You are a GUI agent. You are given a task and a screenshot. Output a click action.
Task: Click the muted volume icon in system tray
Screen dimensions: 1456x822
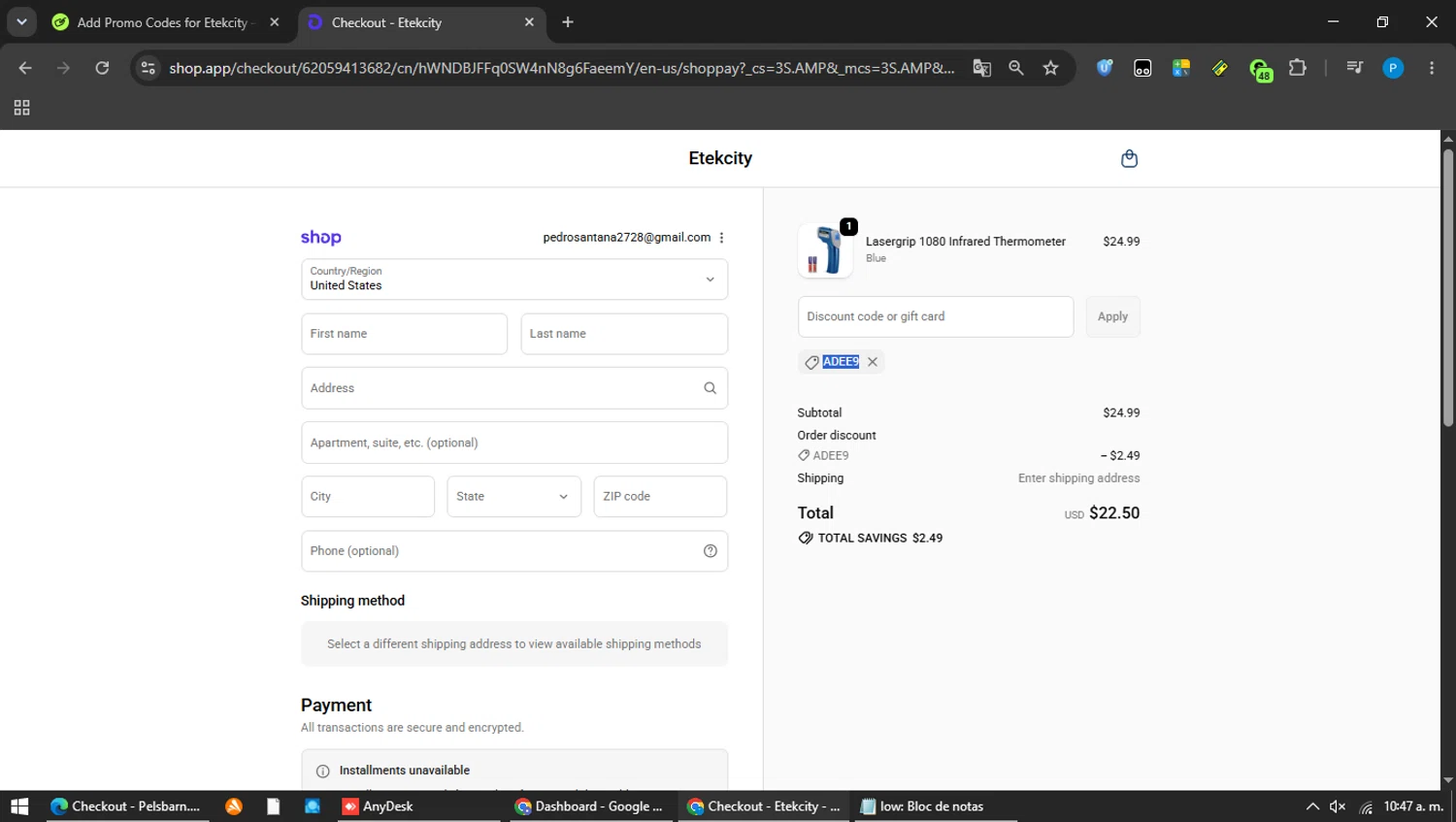[x=1338, y=806]
